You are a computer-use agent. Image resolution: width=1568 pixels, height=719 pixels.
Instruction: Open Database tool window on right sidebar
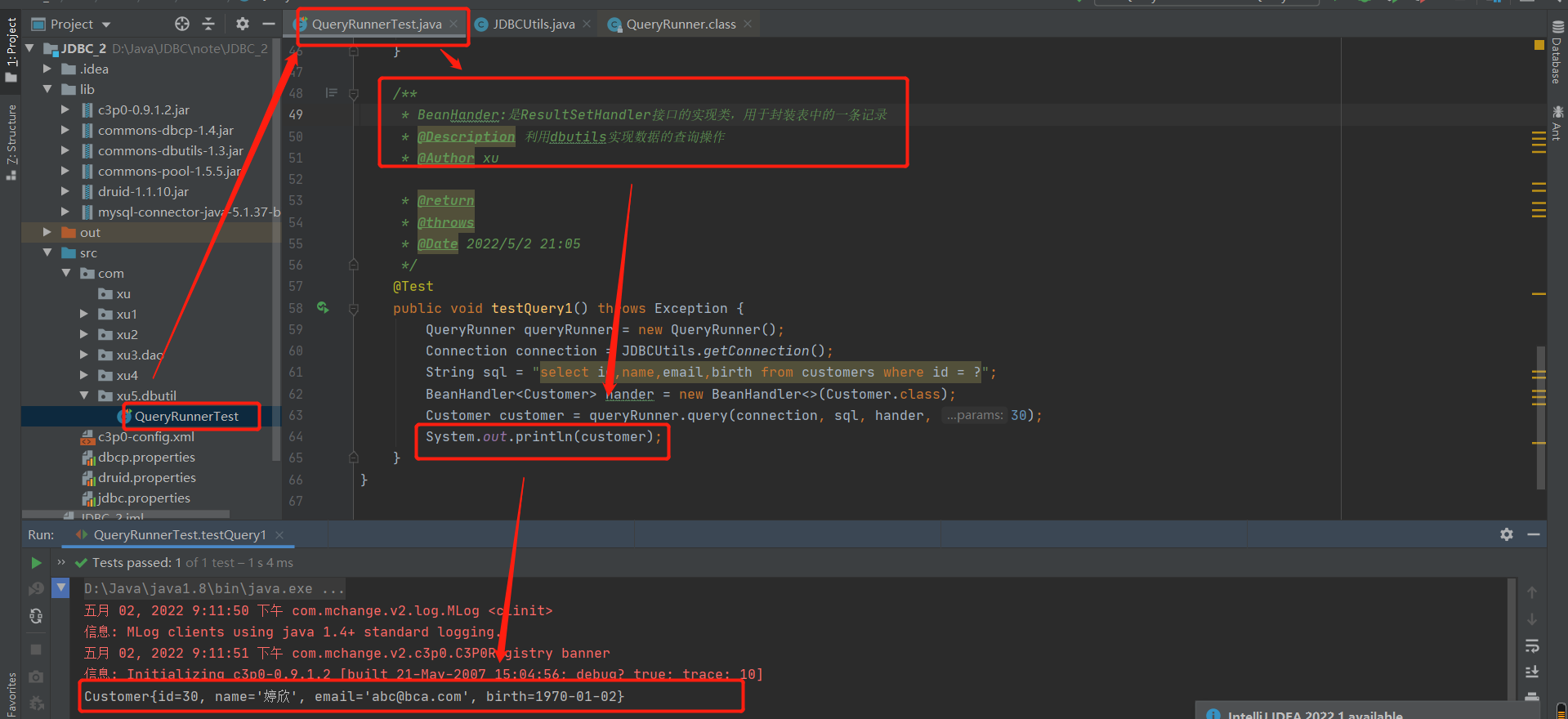point(1557,53)
